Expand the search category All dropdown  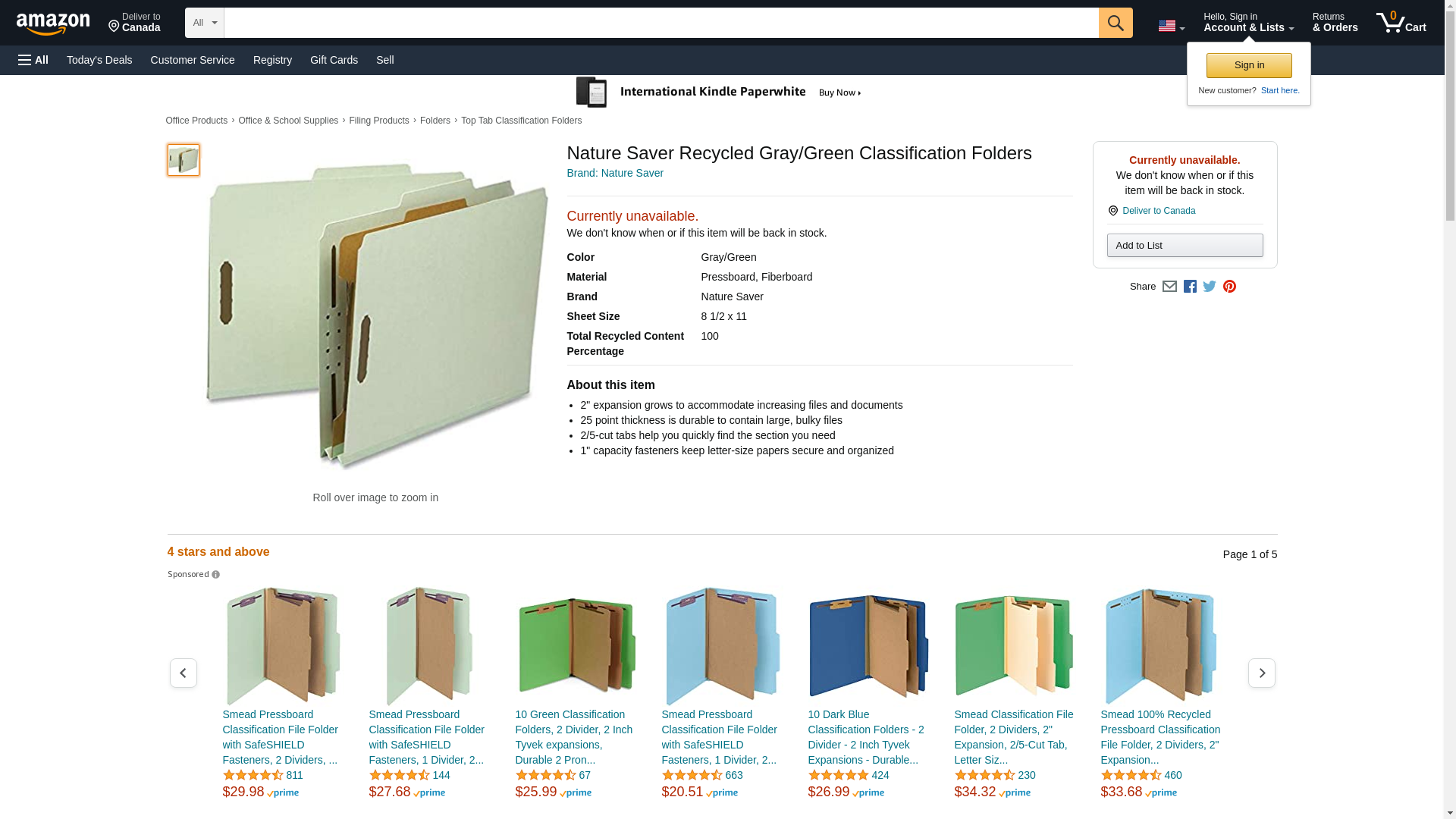[204, 23]
